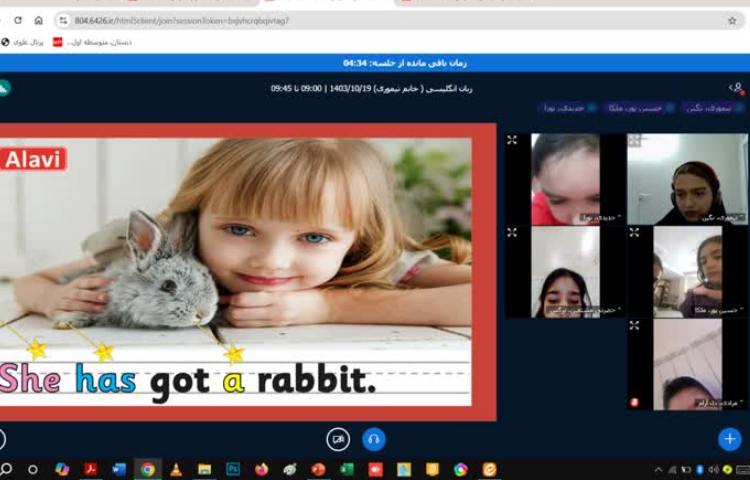Click the blue plus button

coord(730,439)
